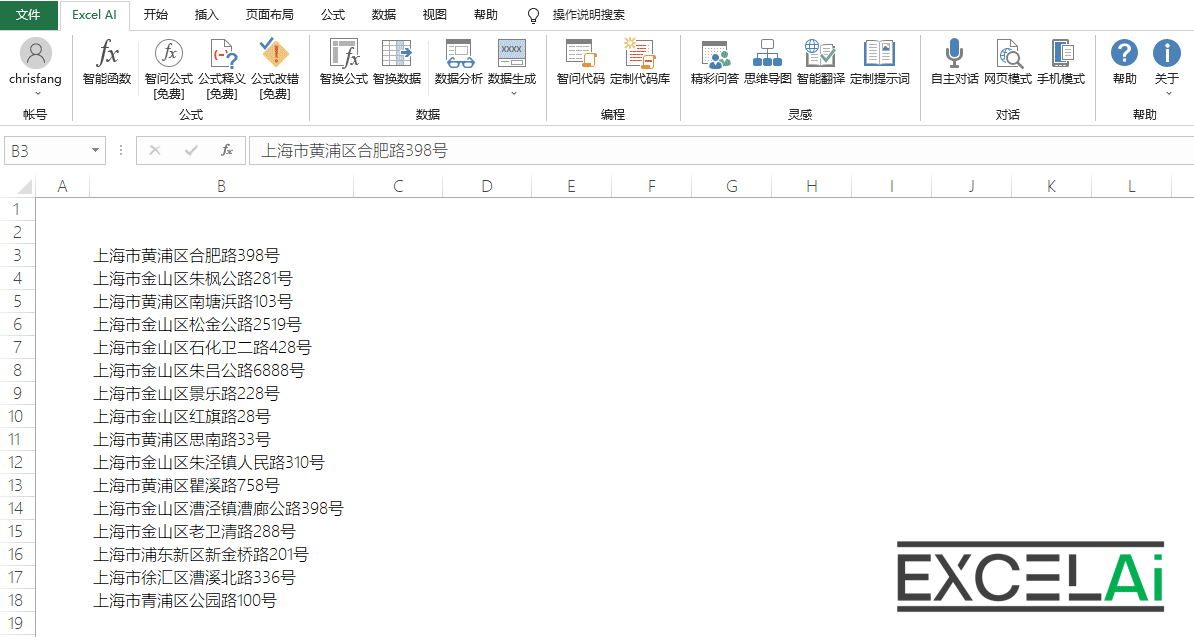Select the 智换公式 convert formula tool
This screenshot has height=637, width=1194.
343,62
